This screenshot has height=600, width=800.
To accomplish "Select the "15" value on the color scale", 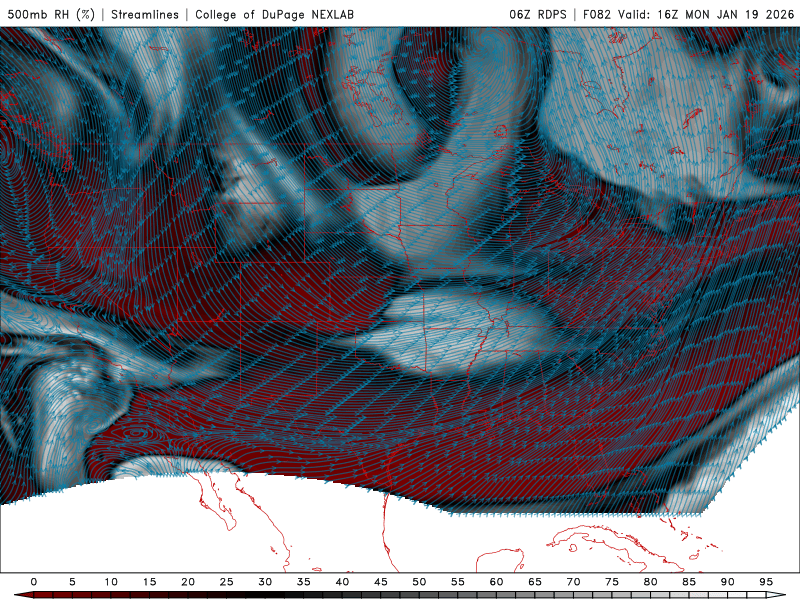I will pos(149,582).
